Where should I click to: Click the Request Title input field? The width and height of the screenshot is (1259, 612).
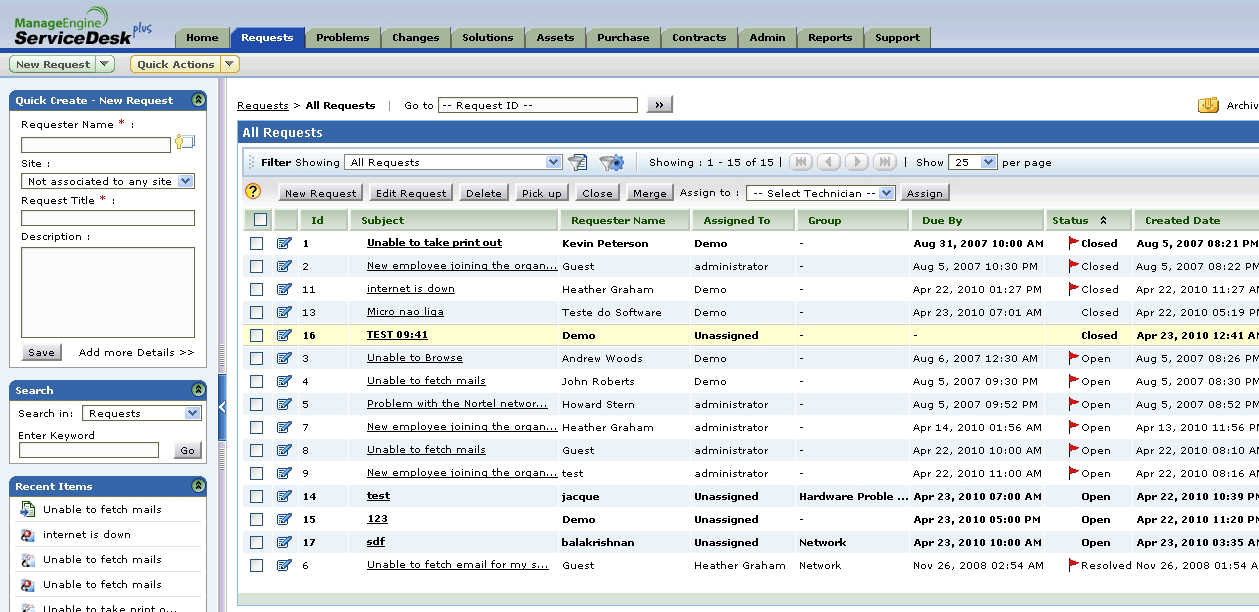pyautogui.click(x=108, y=218)
